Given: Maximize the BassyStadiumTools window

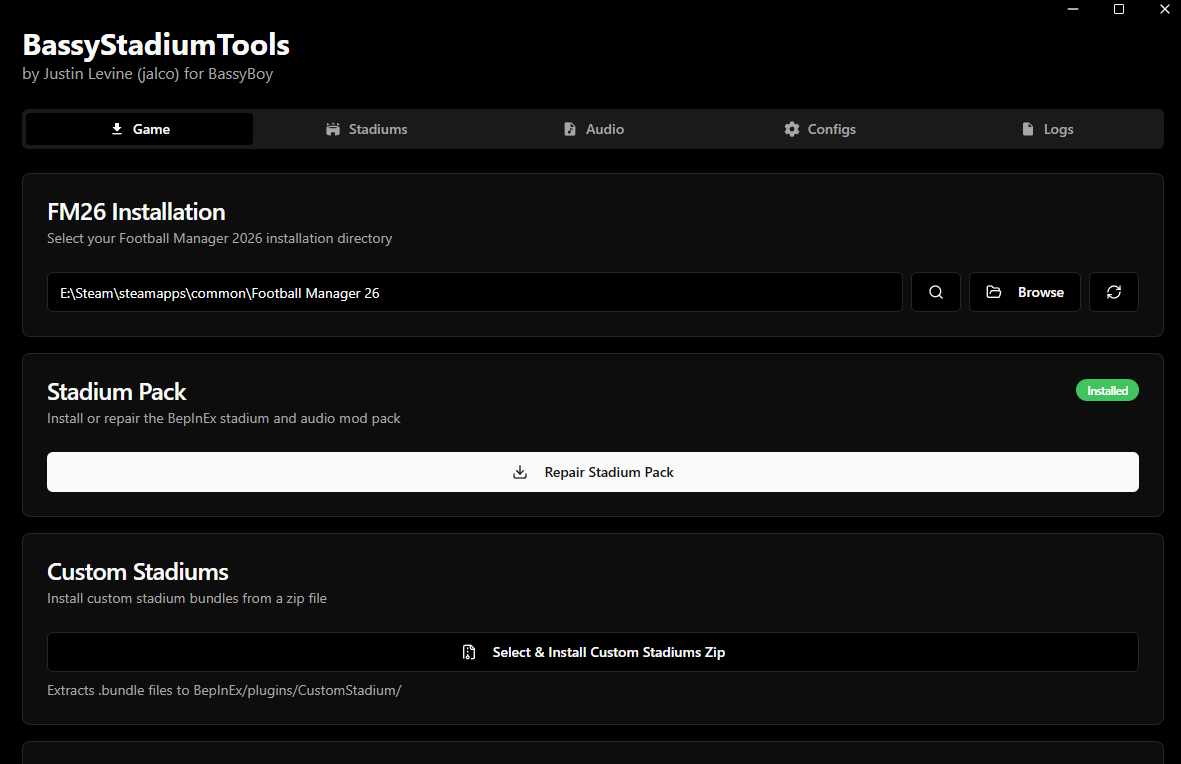Looking at the screenshot, I should 1118,9.
